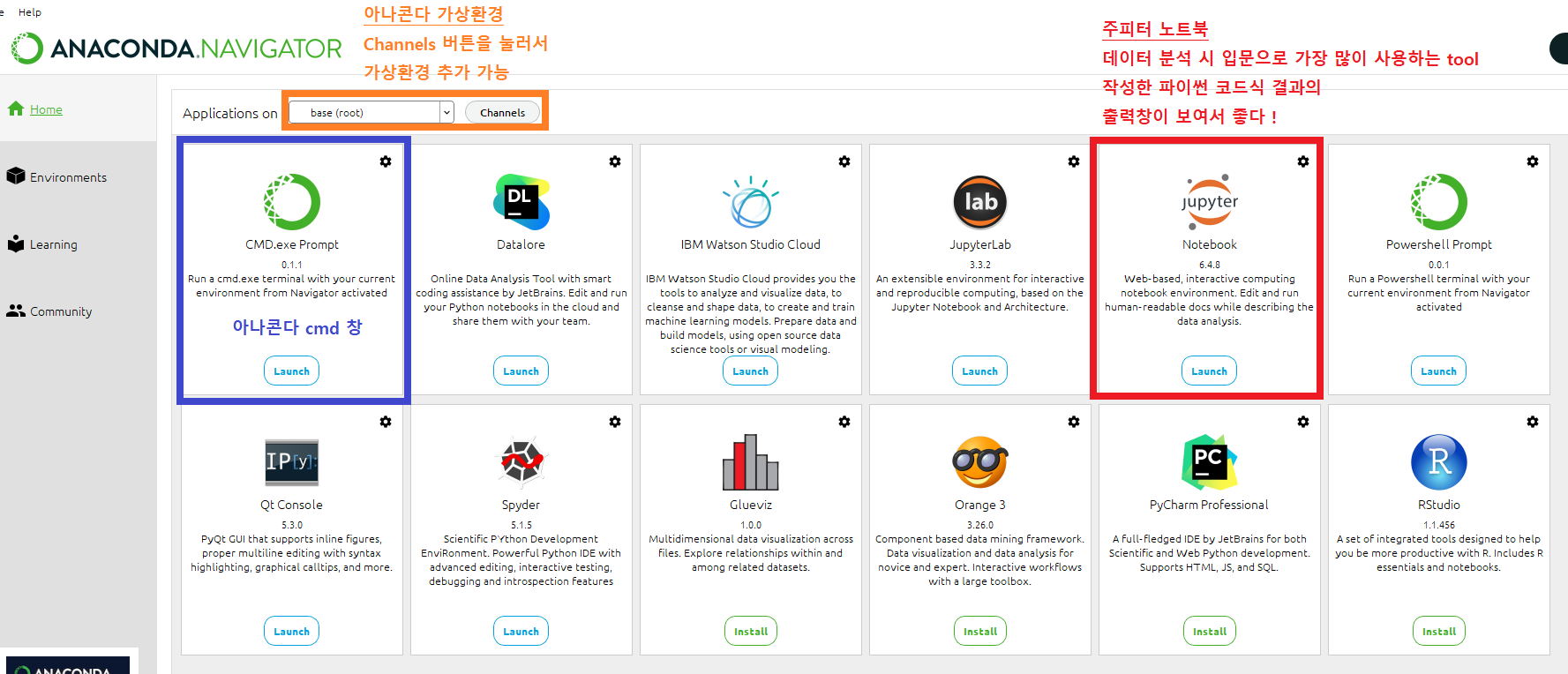Click the Anaconda banner at sidebar bottom

pos(68,665)
